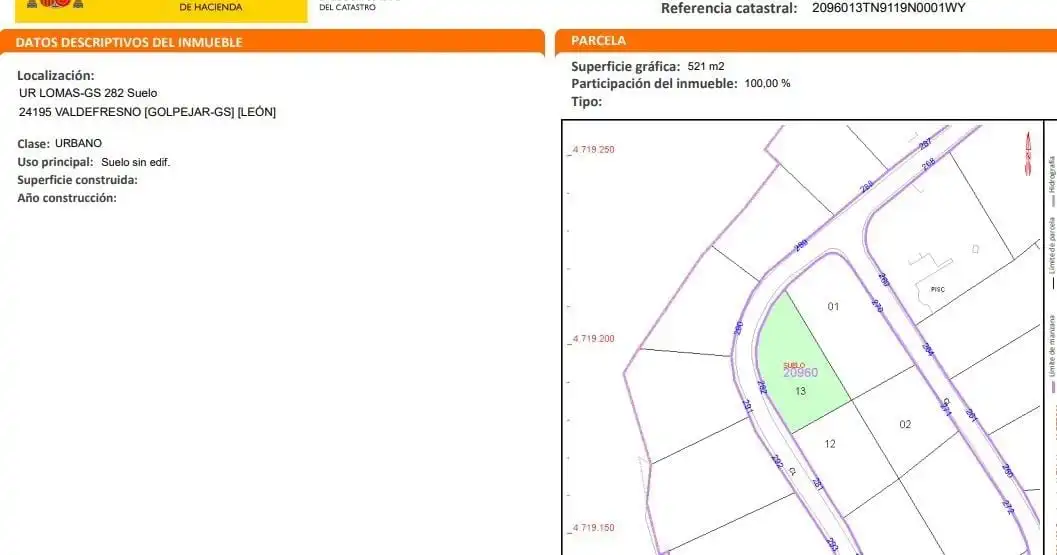Select parcel 12 on the map
The height and width of the screenshot is (555, 1057).
coord(830,444)
